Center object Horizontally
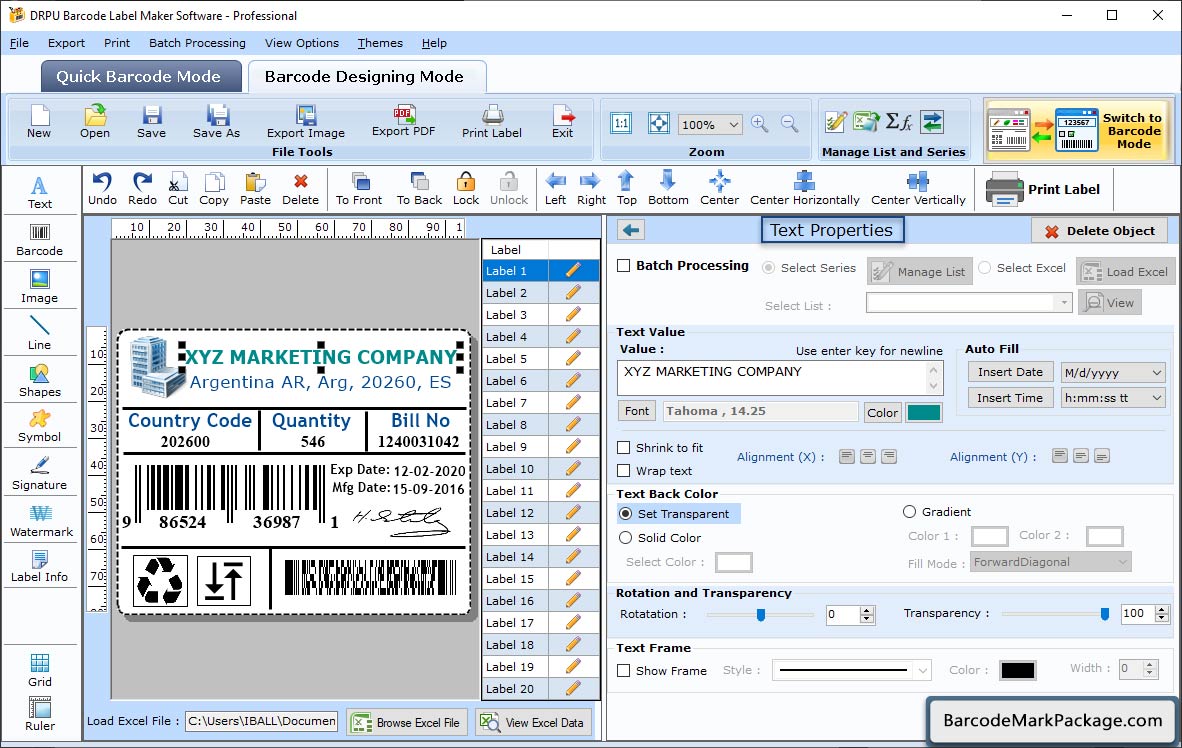This screenshot has width=1182, height=748. pyautogui.click(x=804, y=189)
